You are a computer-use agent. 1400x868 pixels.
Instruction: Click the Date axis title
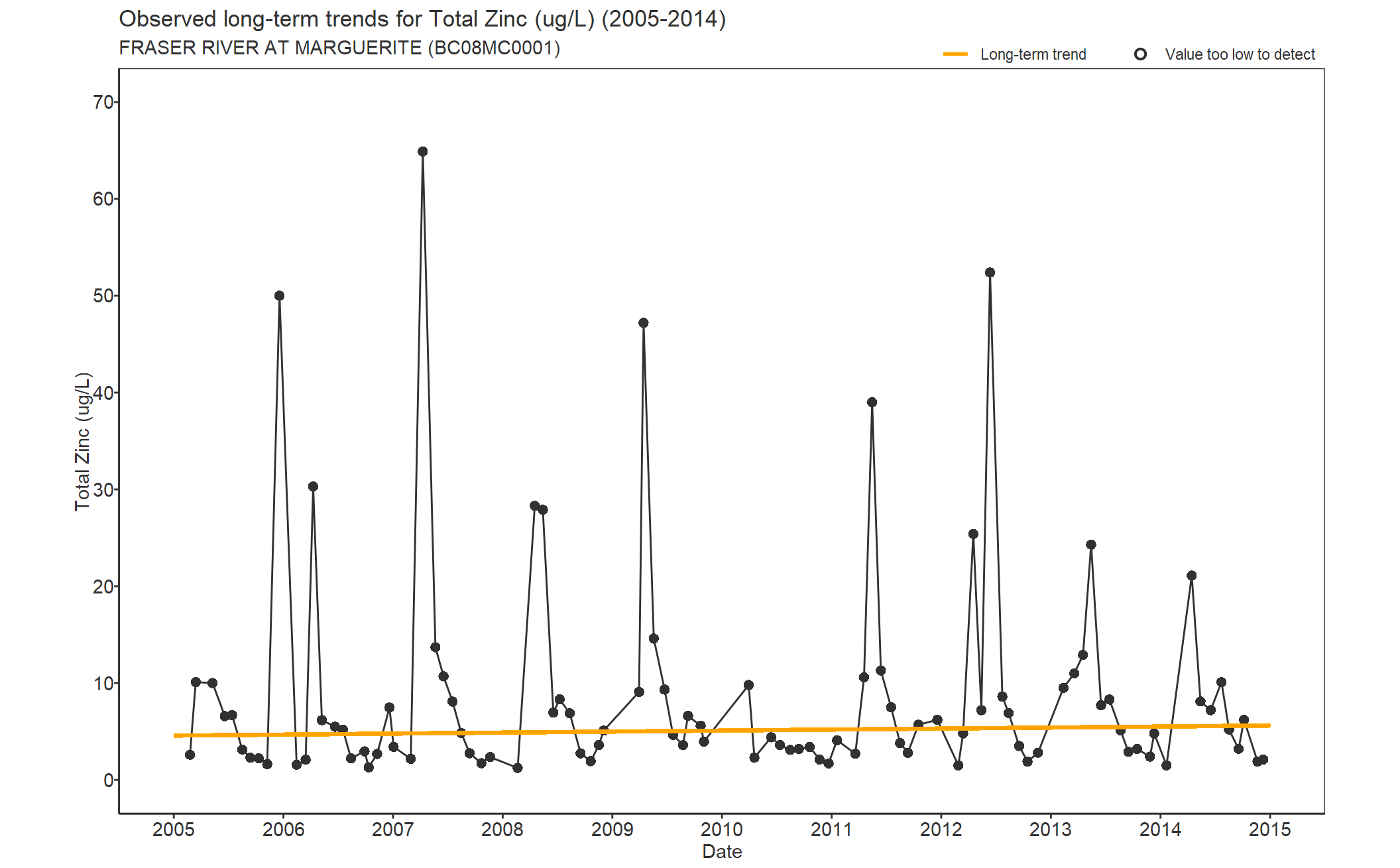(722, 852)
